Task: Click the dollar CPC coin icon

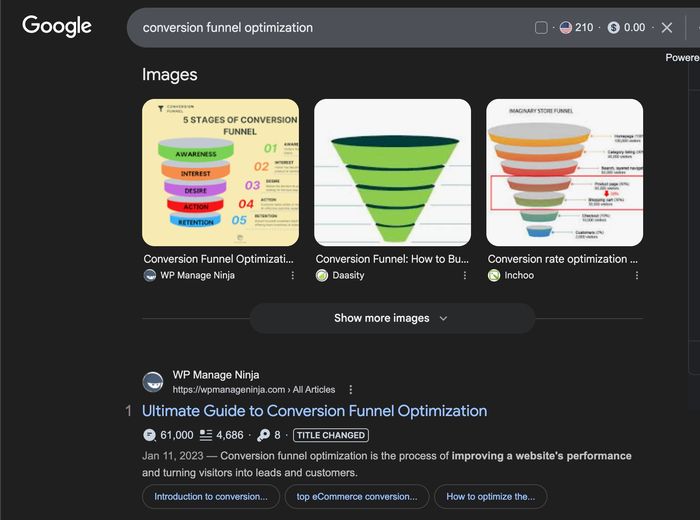Action: point(614,28)
